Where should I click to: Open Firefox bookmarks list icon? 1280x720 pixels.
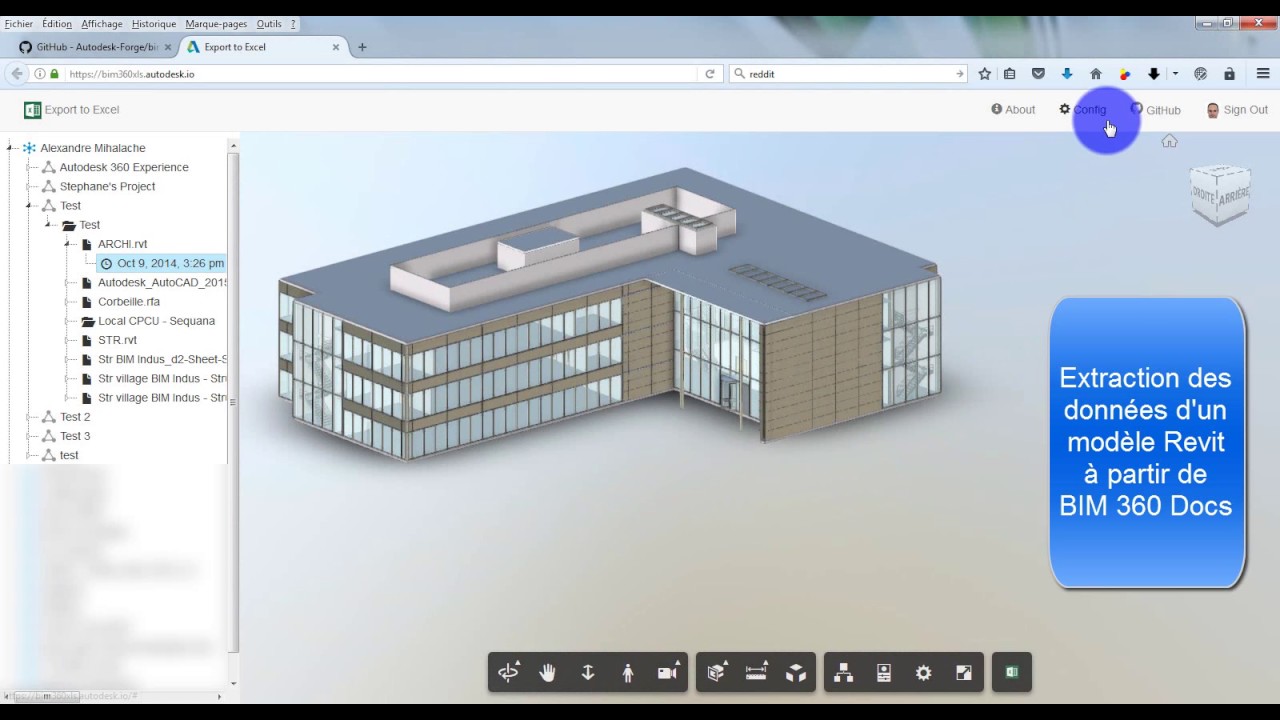click(1010, 74)
